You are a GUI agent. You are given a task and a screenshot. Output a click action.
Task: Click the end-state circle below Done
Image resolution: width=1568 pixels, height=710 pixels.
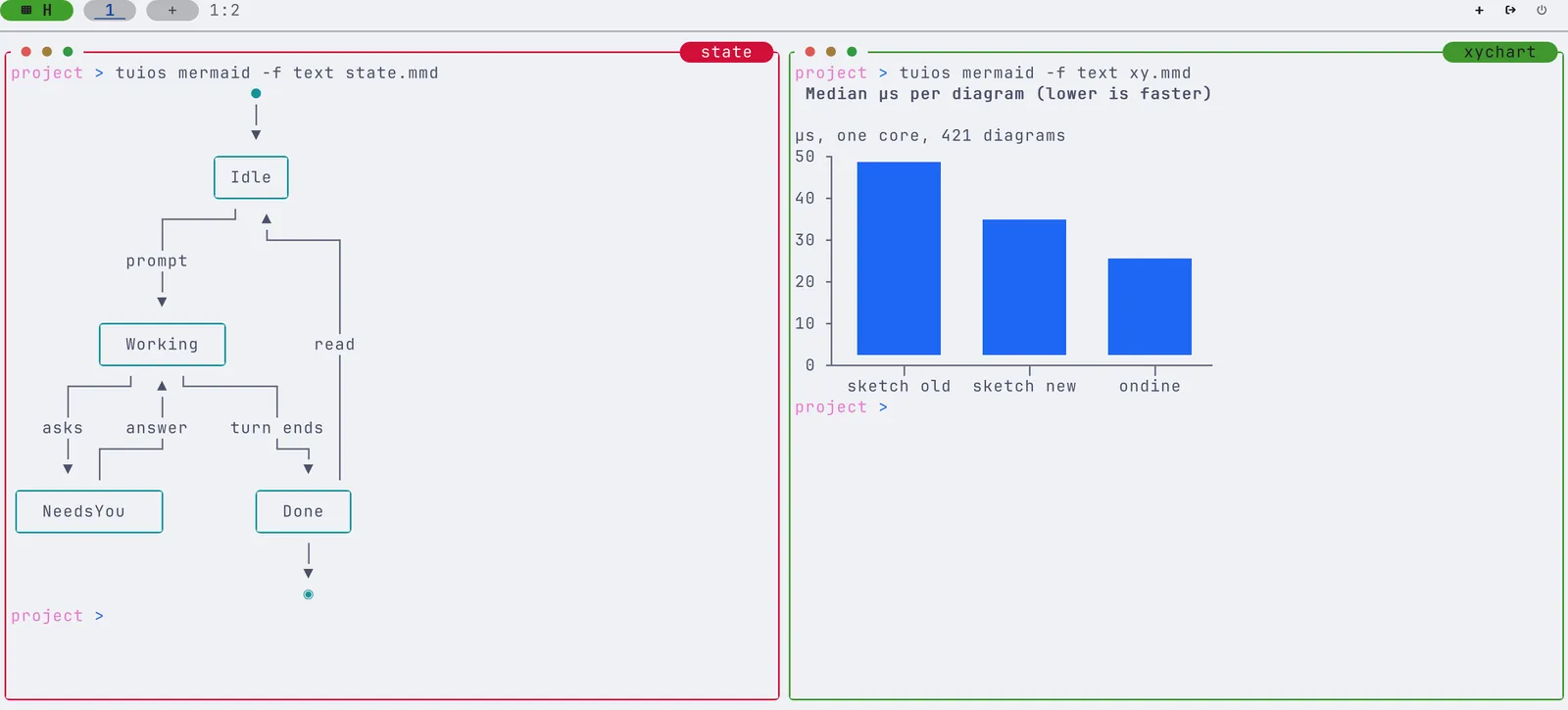[x=309, y=594]
